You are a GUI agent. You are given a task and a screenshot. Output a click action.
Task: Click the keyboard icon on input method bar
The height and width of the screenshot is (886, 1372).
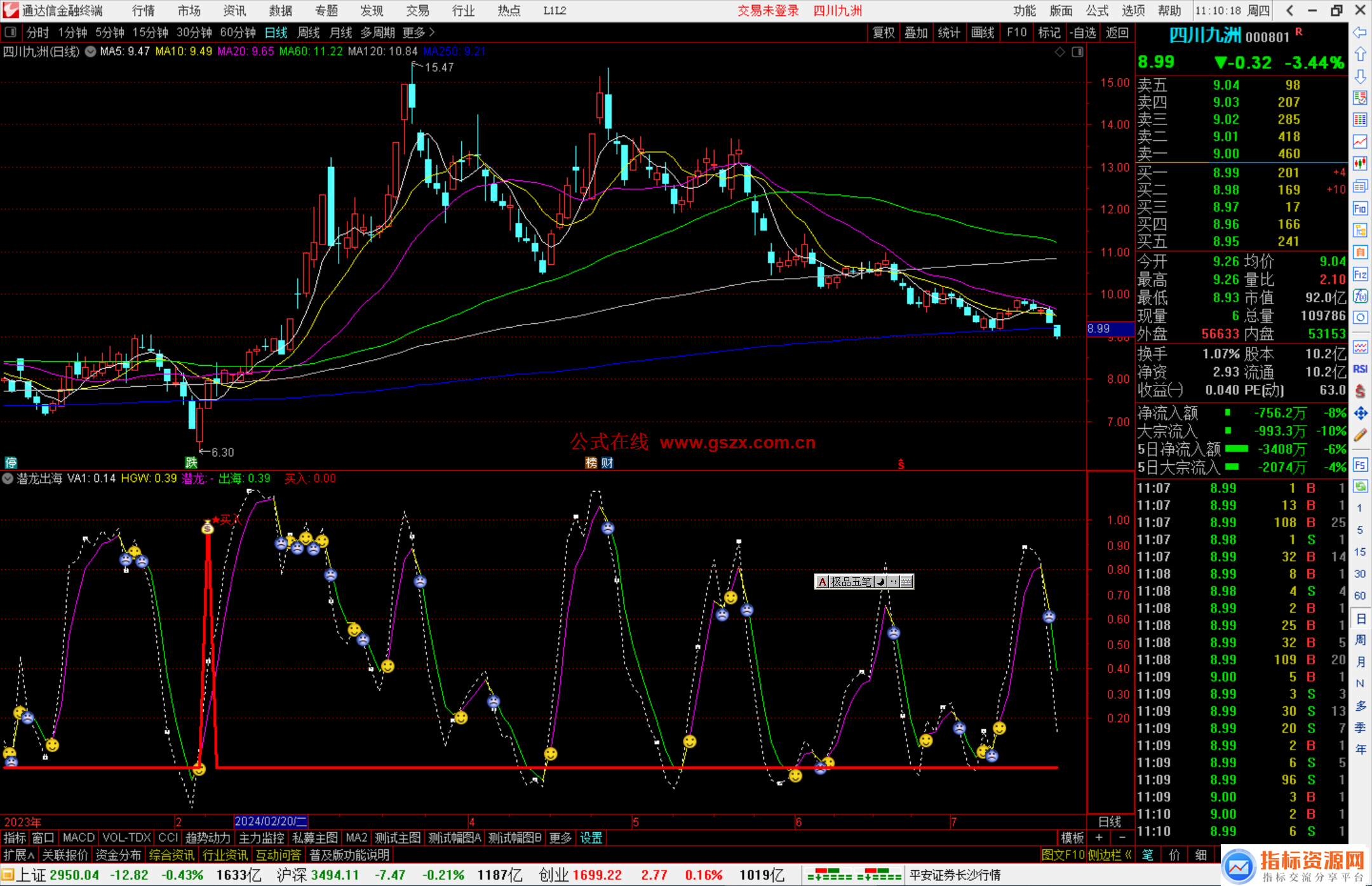(906, 582)
